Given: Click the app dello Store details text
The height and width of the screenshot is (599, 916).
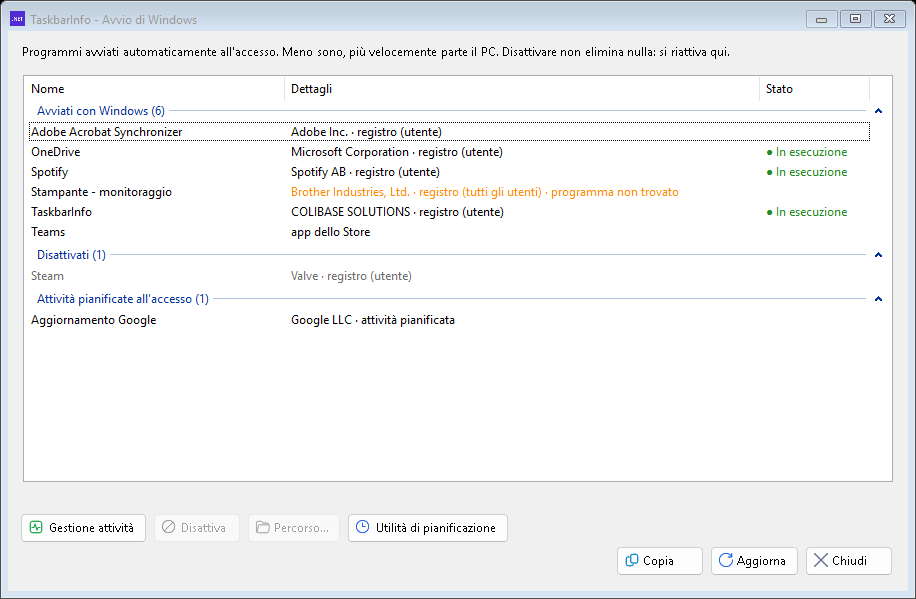Looking at the screenshot, I should point(331,232).
